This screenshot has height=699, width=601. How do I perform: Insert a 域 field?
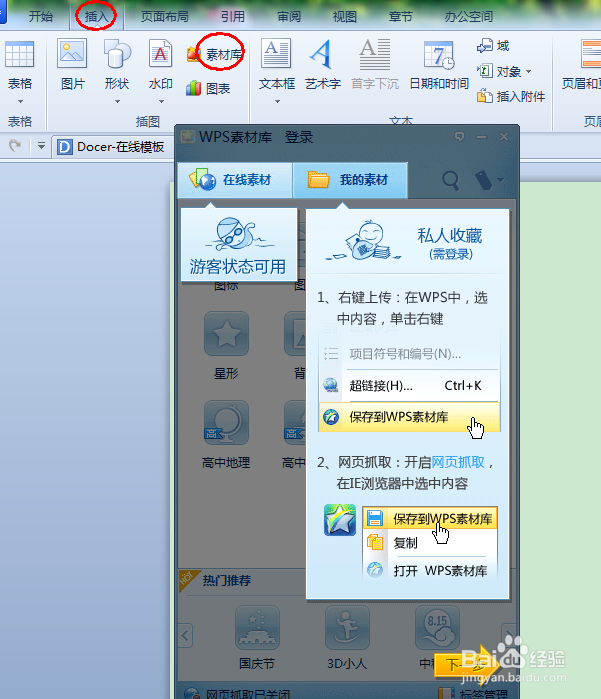(493, 45)
